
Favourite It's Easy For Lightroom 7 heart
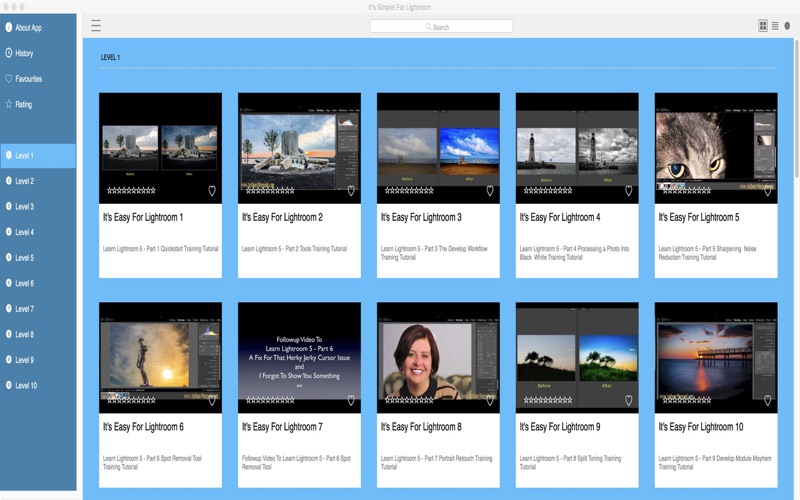tap(351, 400)
